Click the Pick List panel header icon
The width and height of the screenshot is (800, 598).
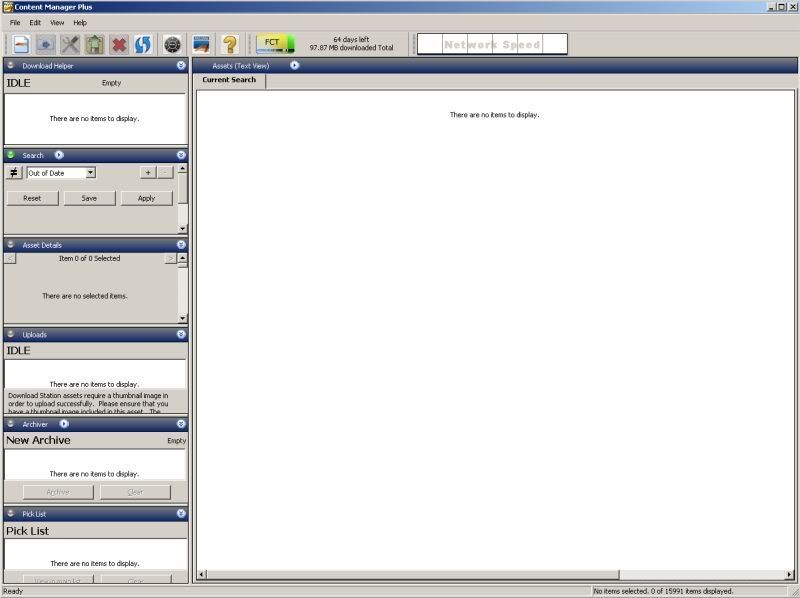tap(11, 513)
